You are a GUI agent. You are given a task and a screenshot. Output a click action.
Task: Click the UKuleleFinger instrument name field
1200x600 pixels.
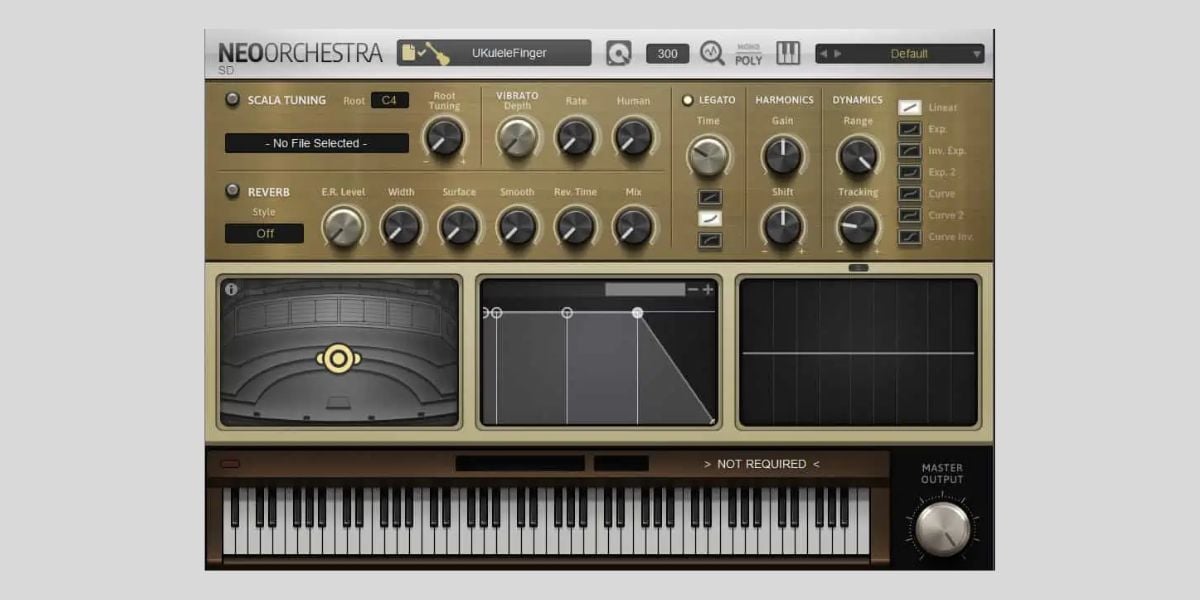510,53
